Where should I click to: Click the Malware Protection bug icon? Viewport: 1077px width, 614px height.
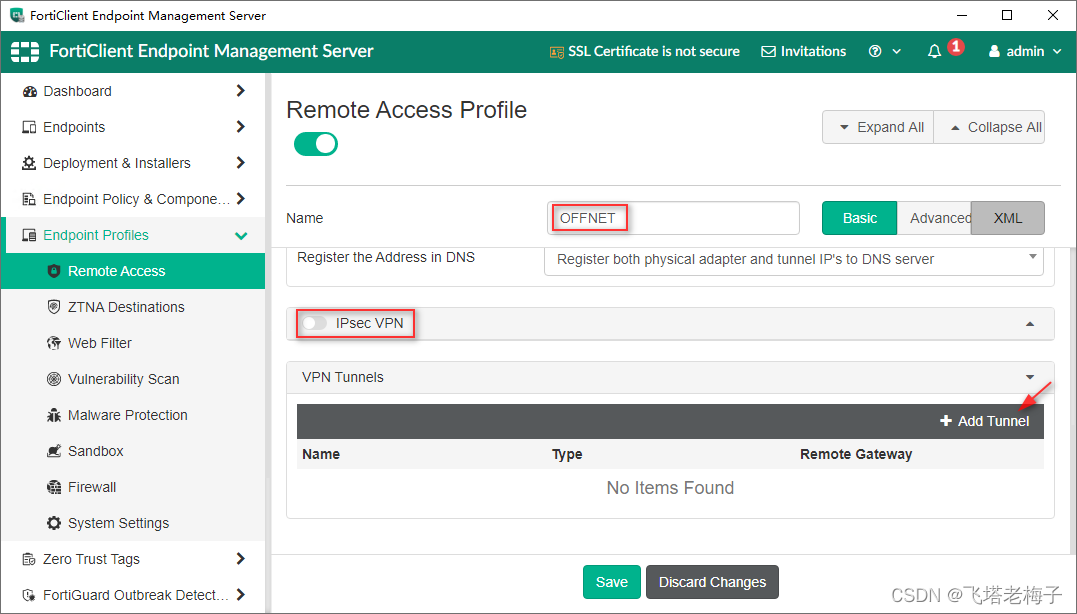coord(54,416)
